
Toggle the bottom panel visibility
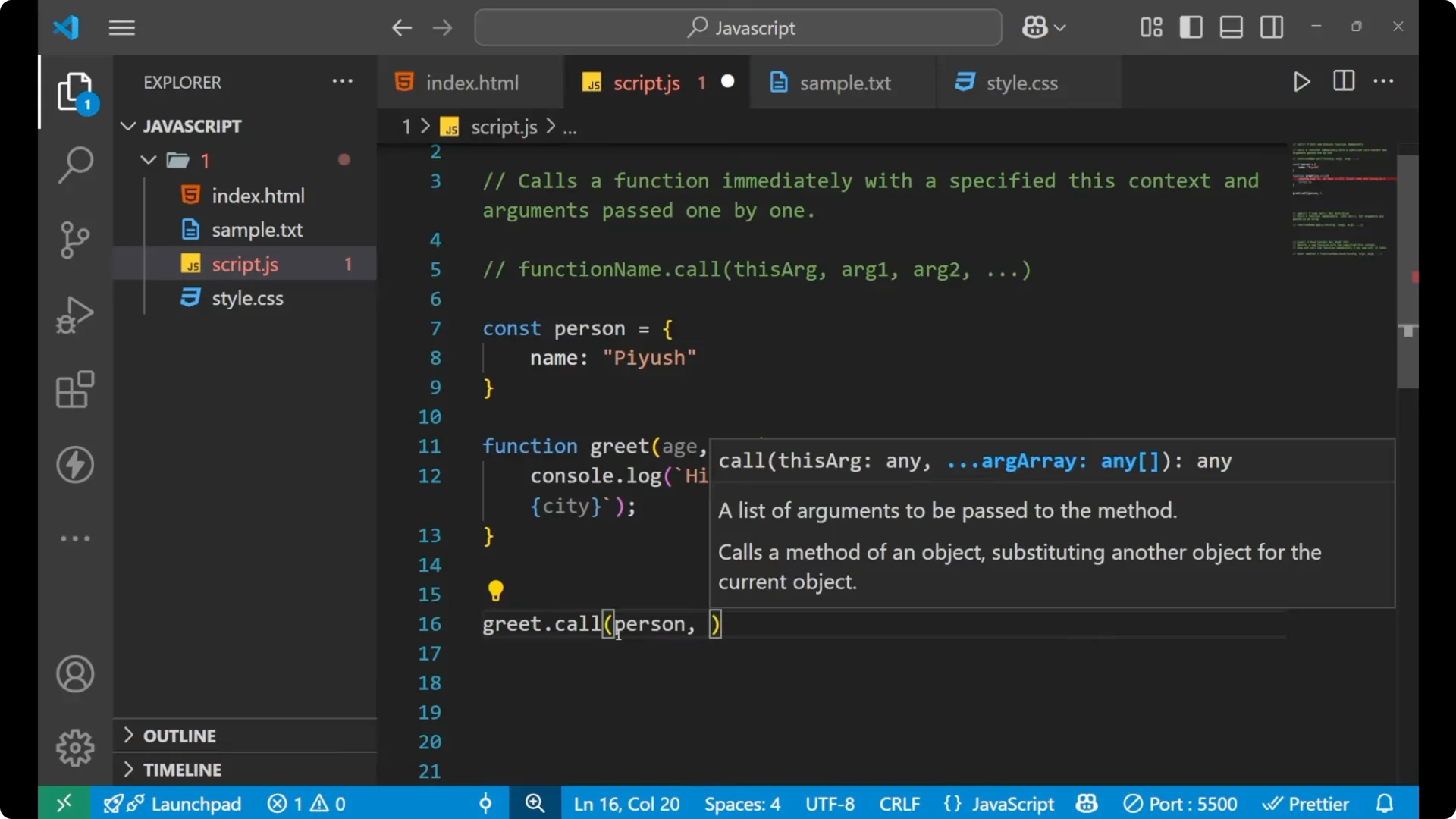(1231, 27)
